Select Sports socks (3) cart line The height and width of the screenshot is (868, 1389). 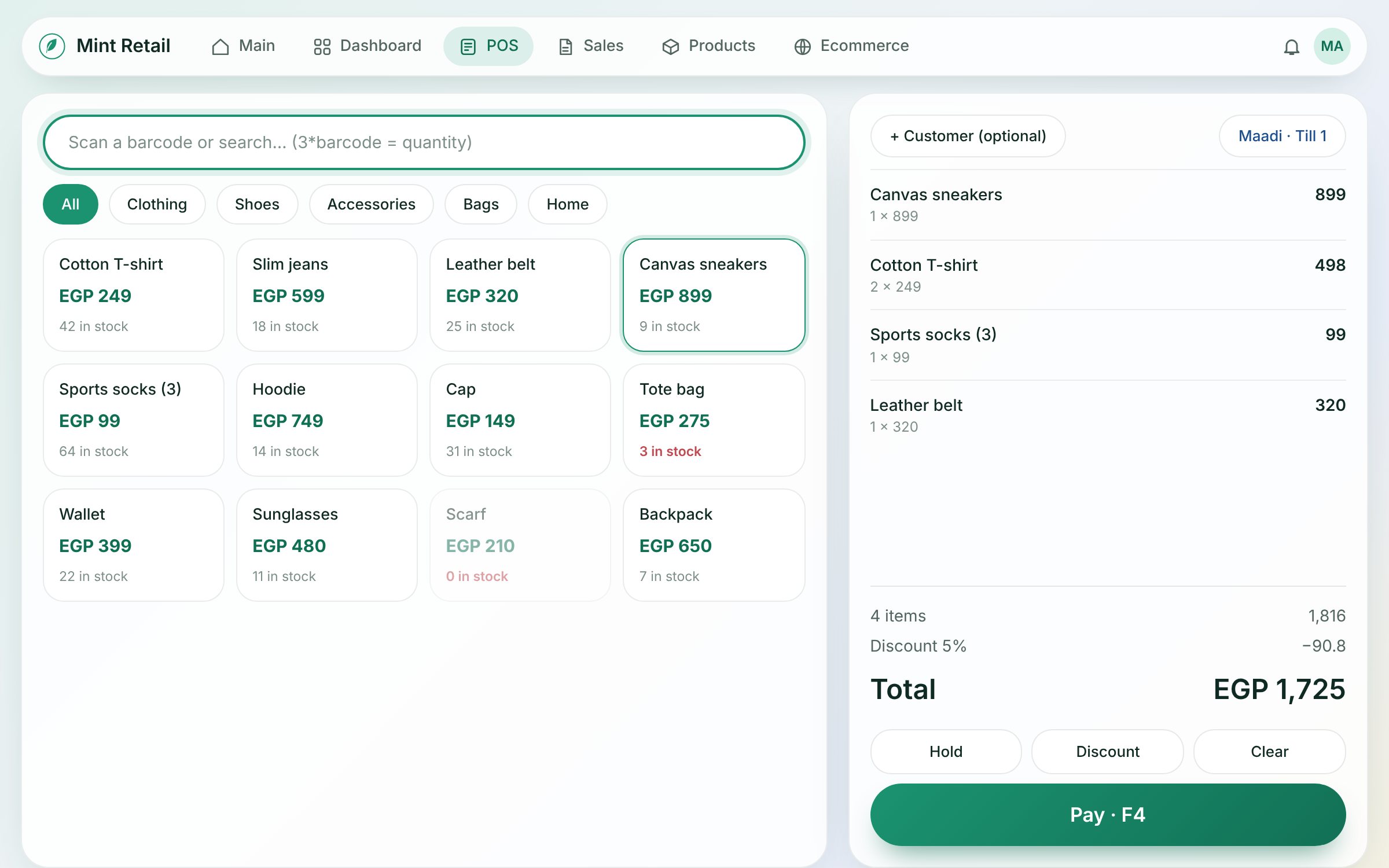coord(1108,345)
